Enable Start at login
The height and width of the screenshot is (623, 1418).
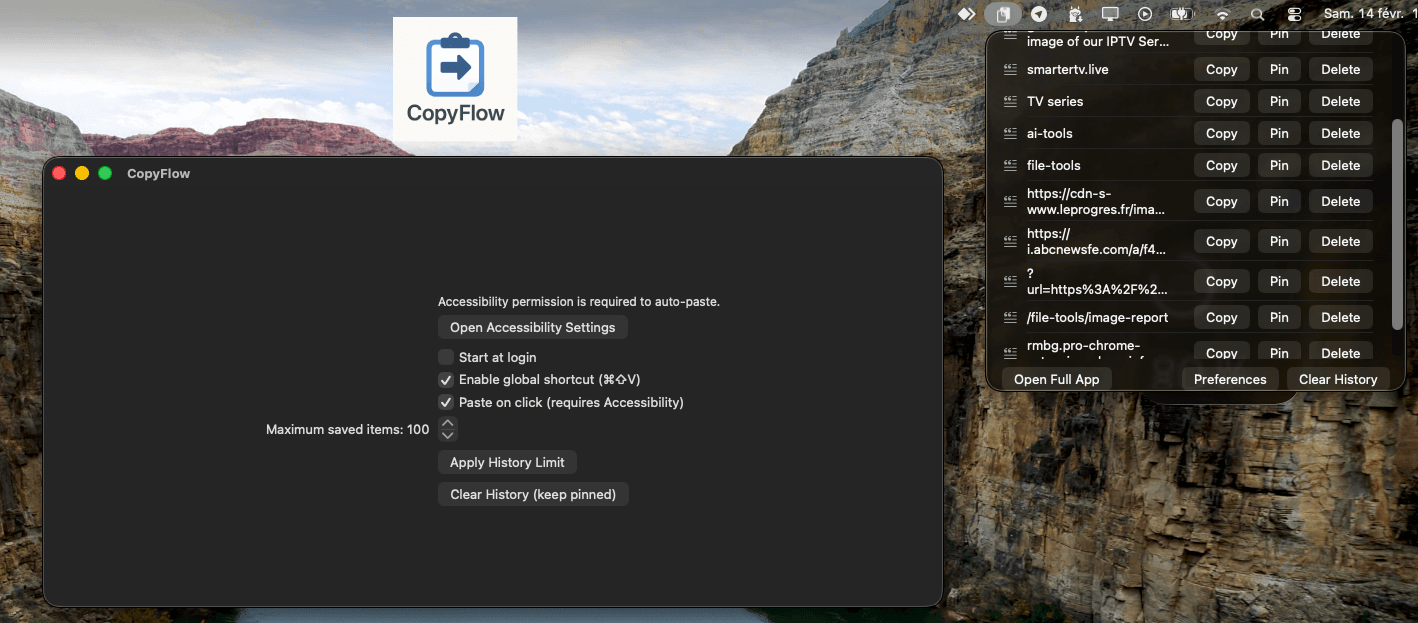click(445, 357)
